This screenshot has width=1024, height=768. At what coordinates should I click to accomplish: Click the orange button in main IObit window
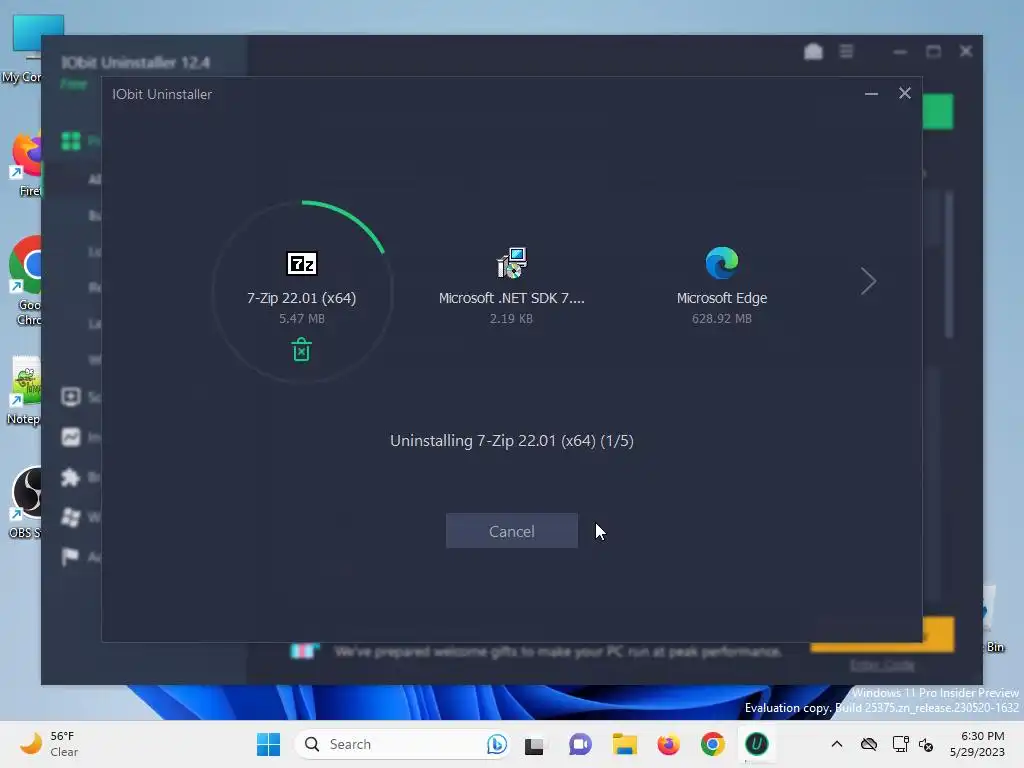click(938, 634)
